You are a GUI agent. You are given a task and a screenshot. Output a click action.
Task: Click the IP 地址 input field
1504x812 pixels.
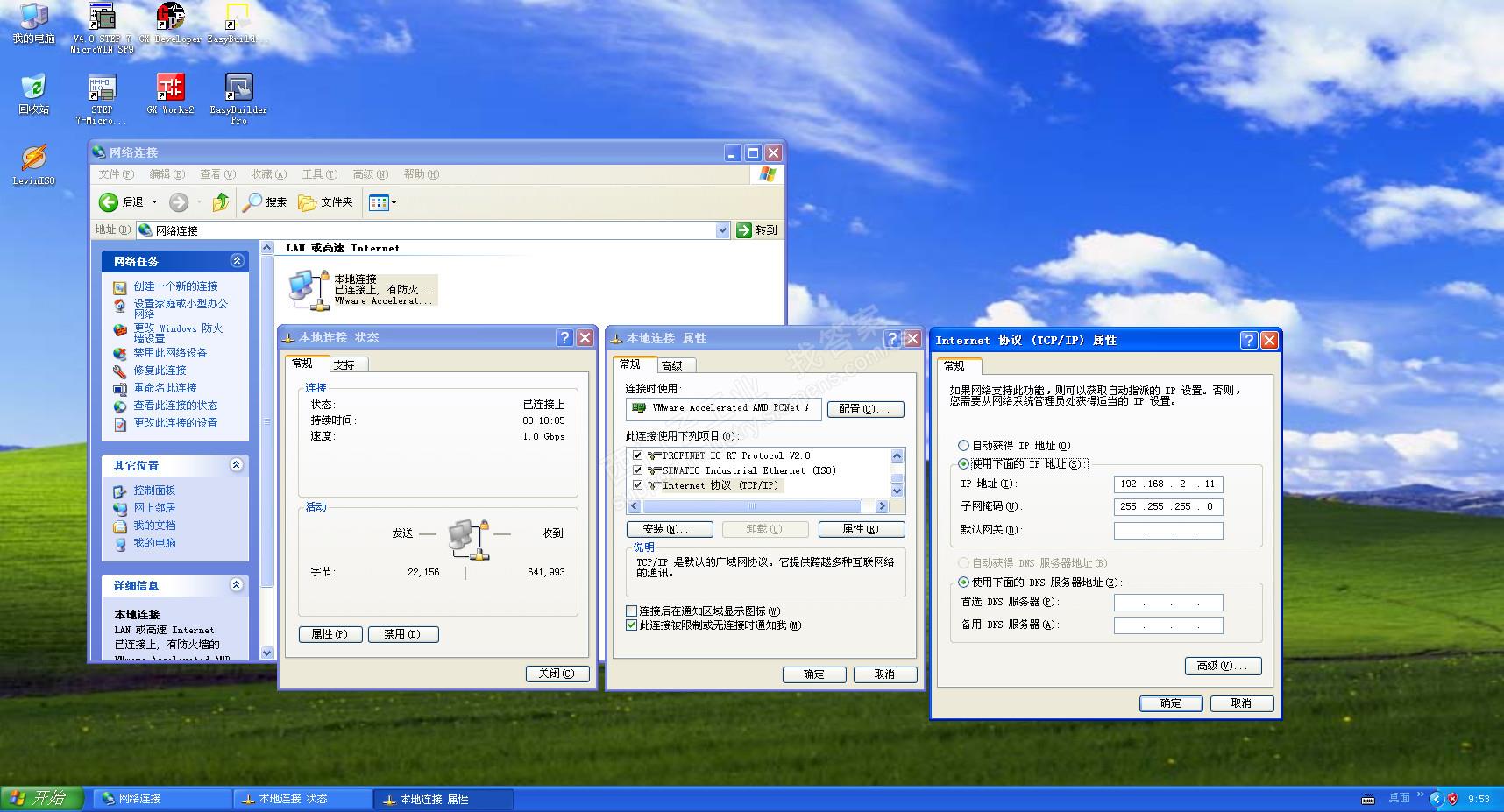click(1168, 484)
